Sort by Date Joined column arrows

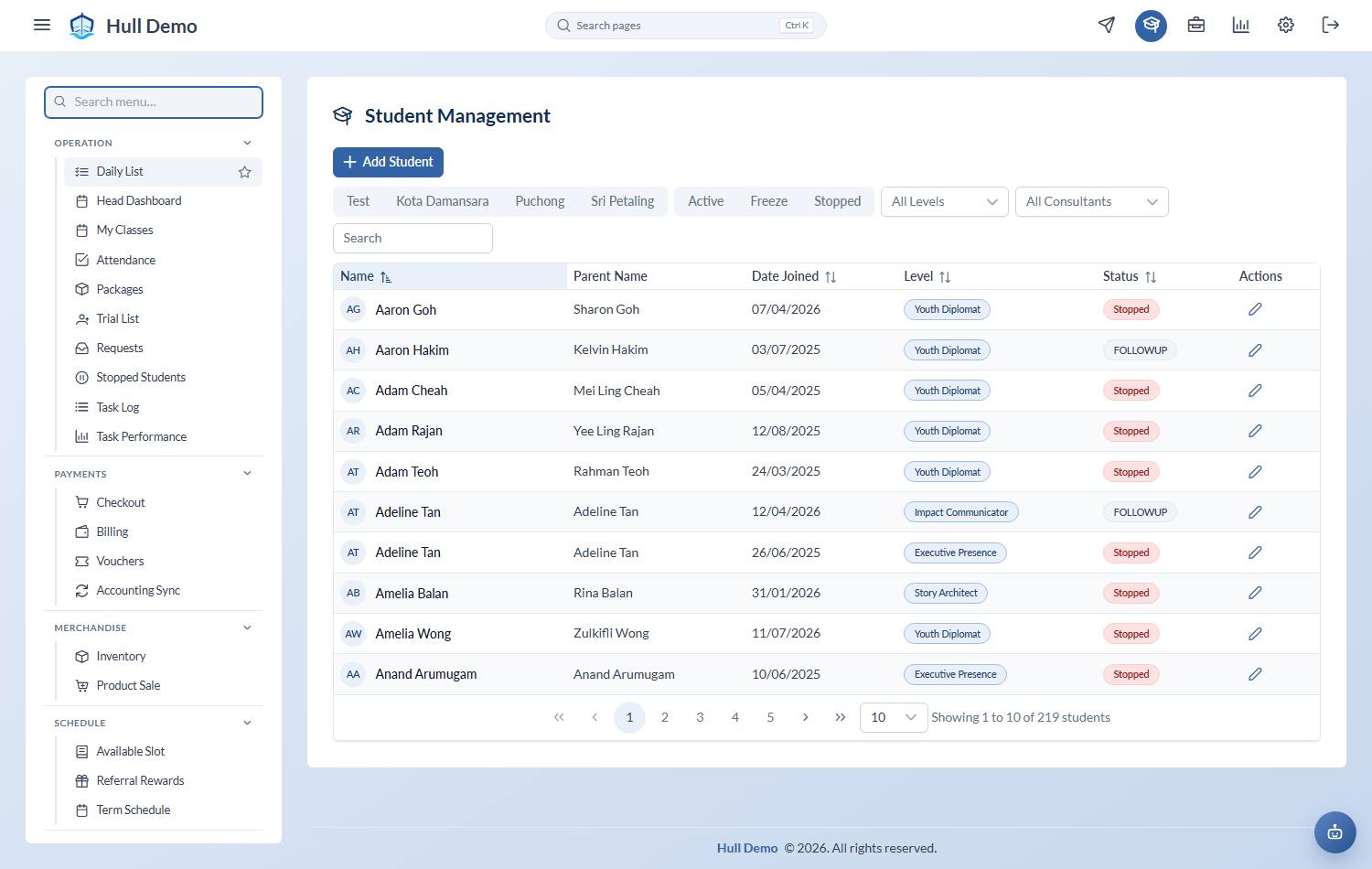tap(831, 276)
